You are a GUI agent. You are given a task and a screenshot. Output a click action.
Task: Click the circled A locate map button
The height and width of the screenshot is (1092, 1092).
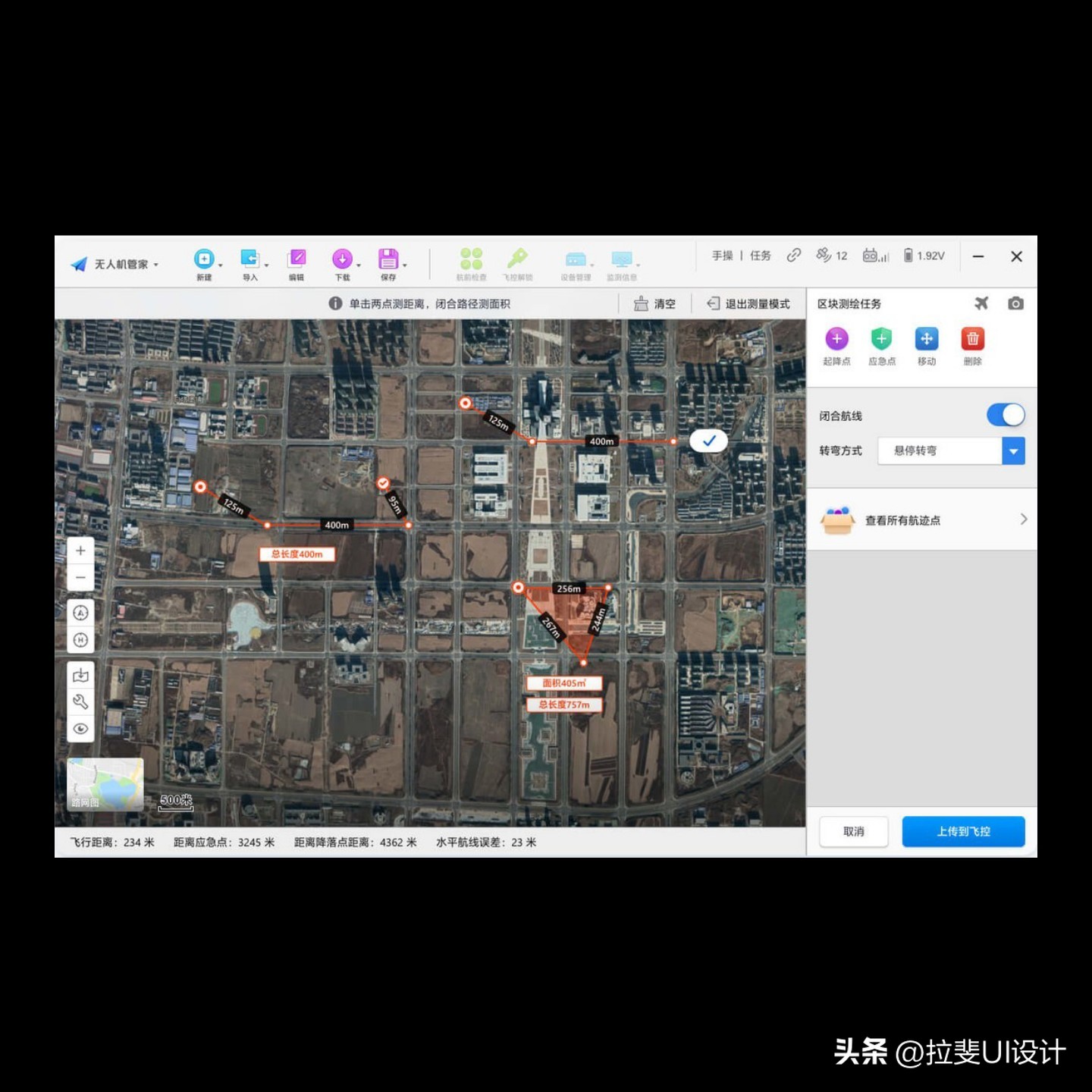pyautogui.click(x=80, y=613)
